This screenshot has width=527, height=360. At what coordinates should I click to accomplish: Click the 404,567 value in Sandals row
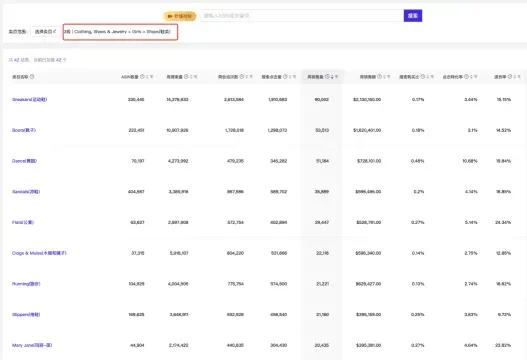point(136,192)
